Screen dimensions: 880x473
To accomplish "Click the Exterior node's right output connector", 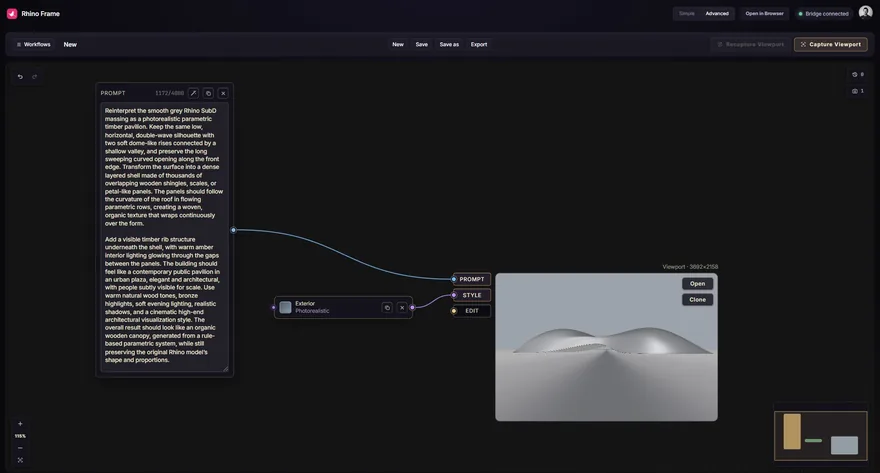I will (412, 307).
